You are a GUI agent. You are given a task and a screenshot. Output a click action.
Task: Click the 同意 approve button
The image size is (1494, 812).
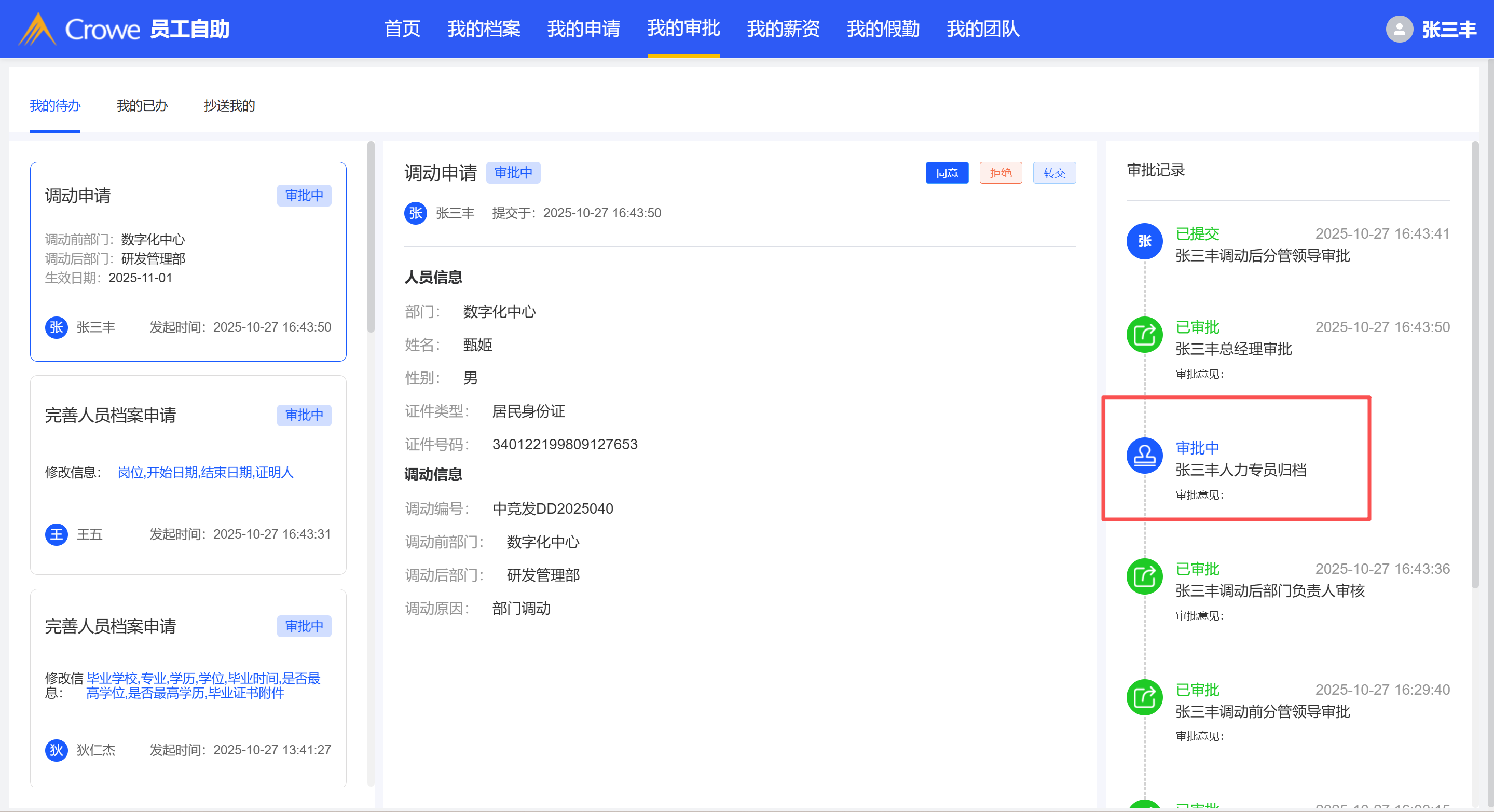click(947, 173)
